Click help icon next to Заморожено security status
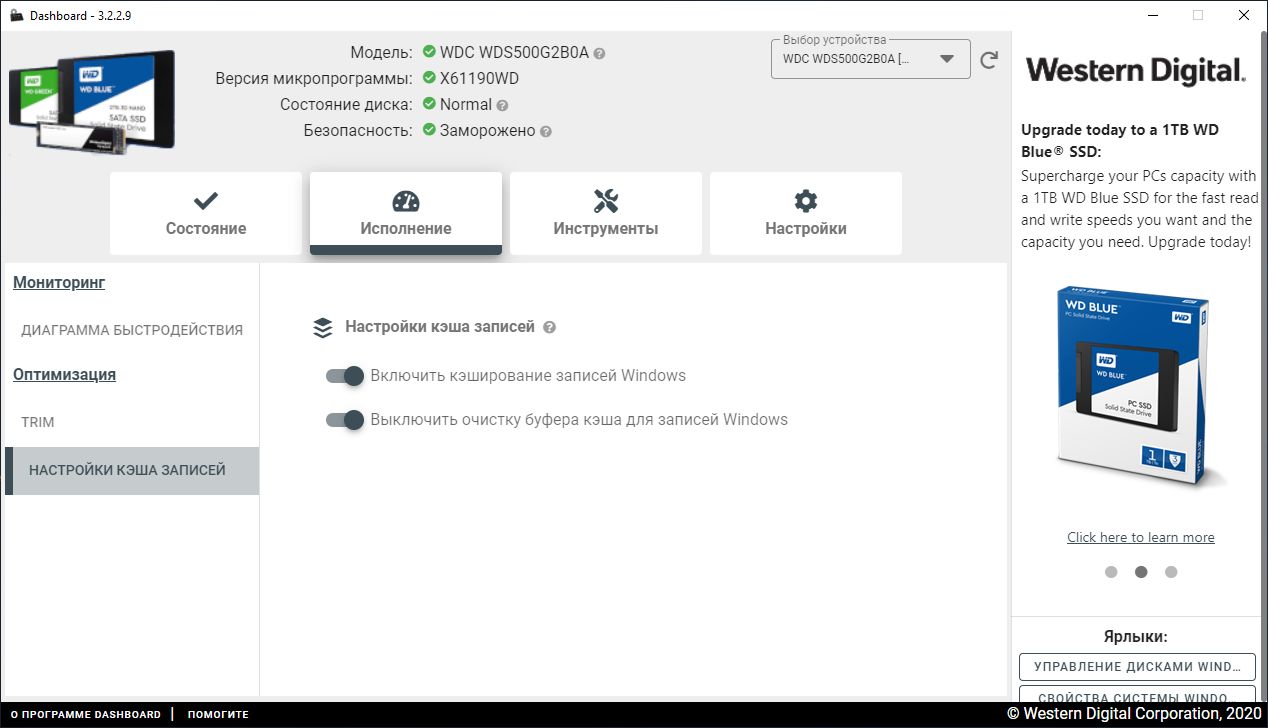Viewport: 1268px width, 728px height. [x=545, y=131]
